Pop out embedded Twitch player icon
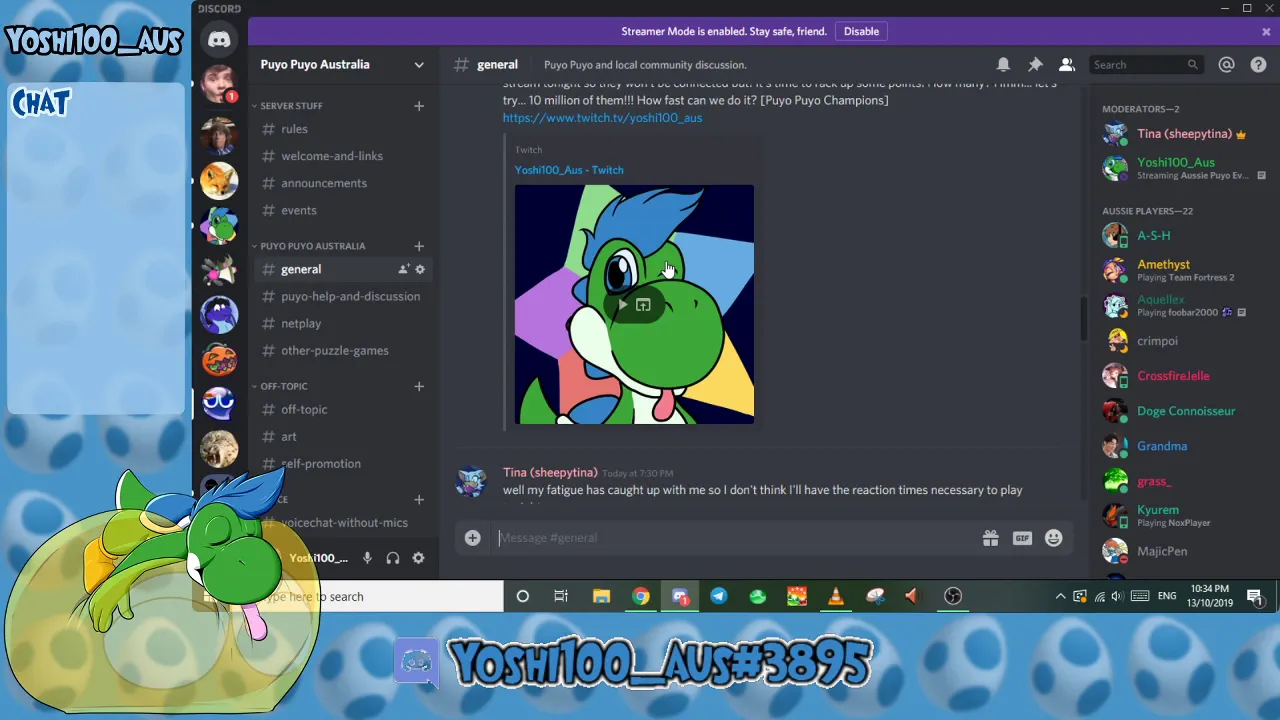 643,305
